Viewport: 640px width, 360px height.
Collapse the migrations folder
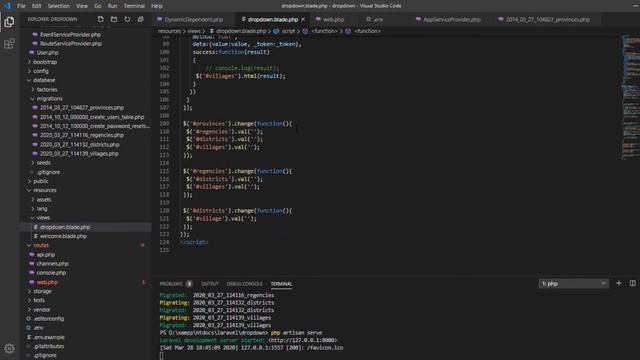click(49, 99)
